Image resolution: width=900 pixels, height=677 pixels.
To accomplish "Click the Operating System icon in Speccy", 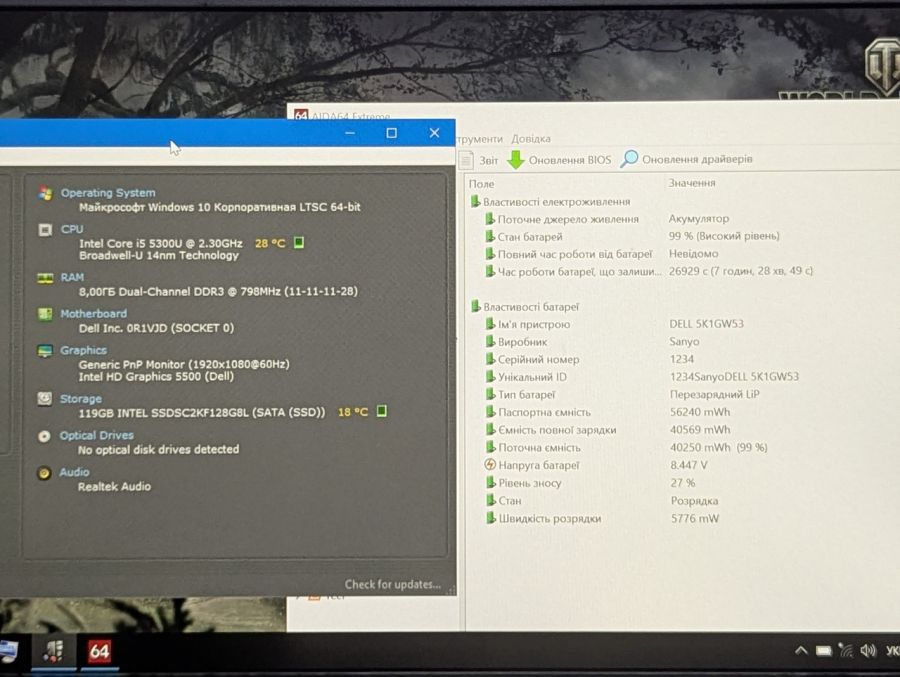I will (45, 194).
